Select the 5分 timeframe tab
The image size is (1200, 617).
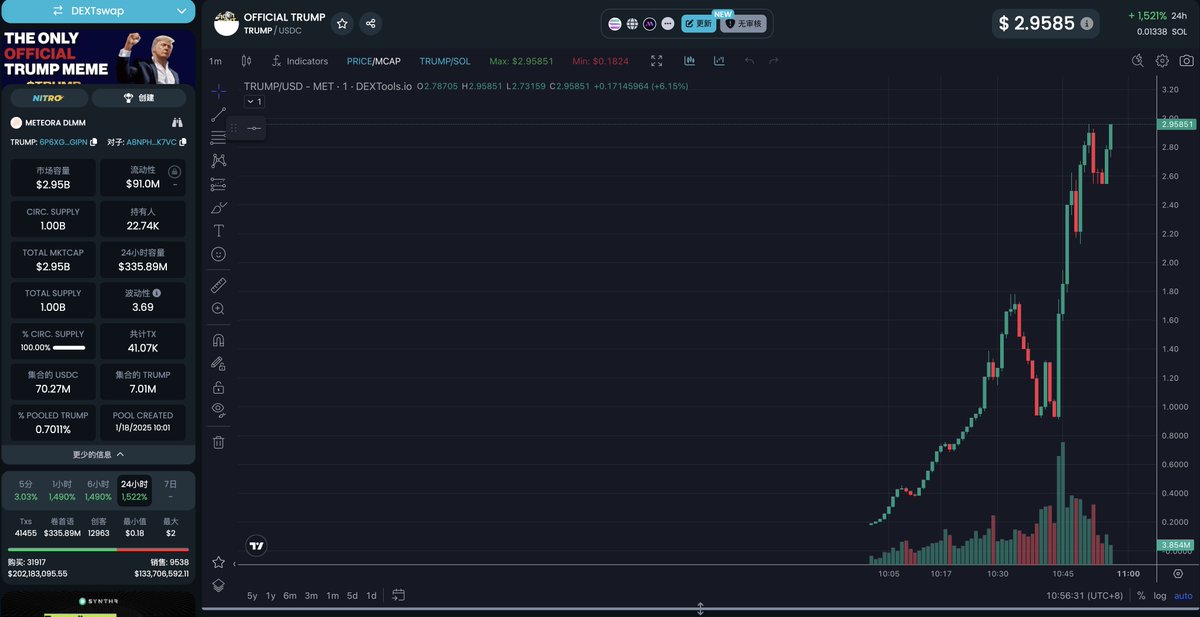pyautogui.click(x=26, y=490)
